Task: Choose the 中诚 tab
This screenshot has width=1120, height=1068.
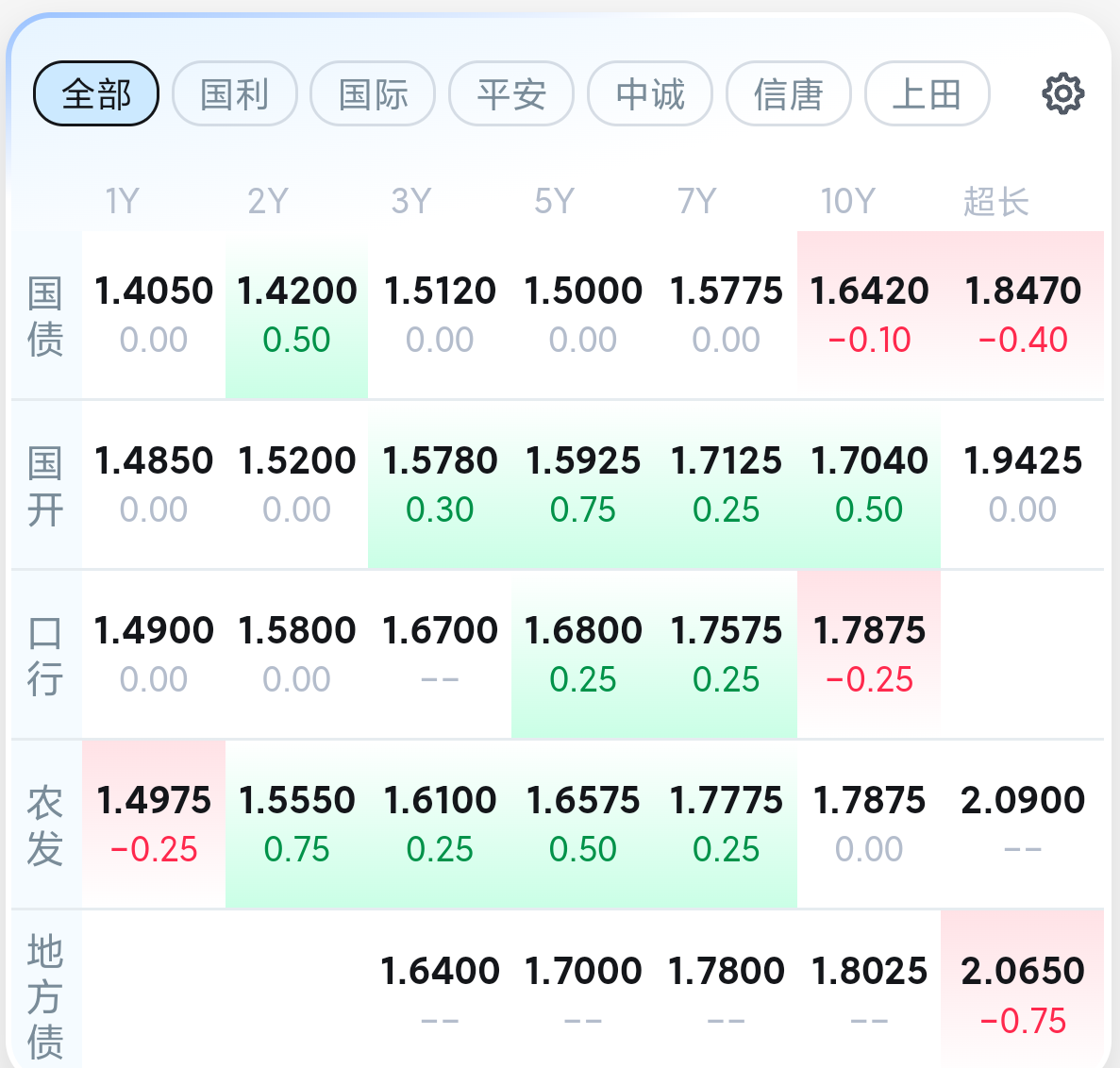Action: [650, 93]
